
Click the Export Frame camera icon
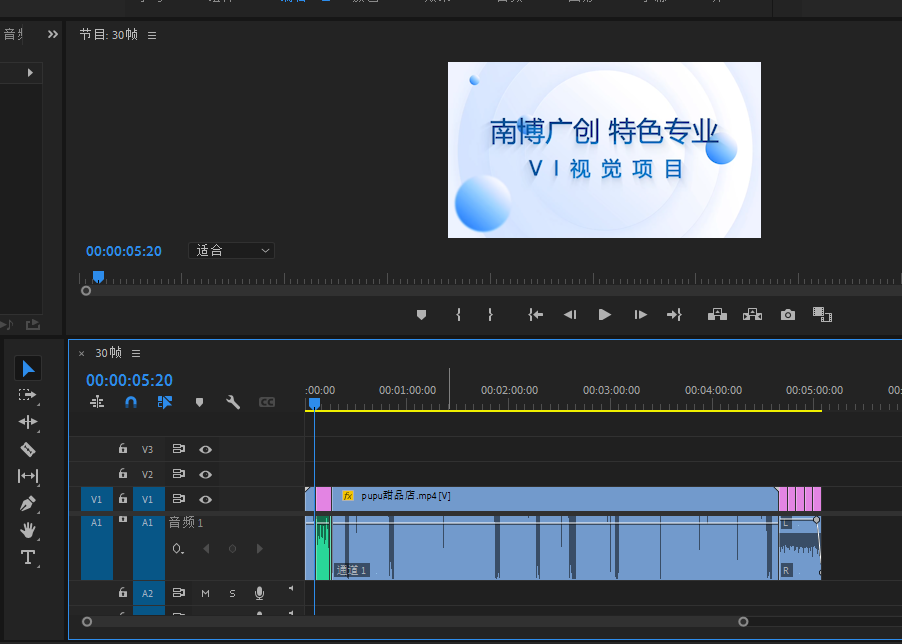point(788,314)
